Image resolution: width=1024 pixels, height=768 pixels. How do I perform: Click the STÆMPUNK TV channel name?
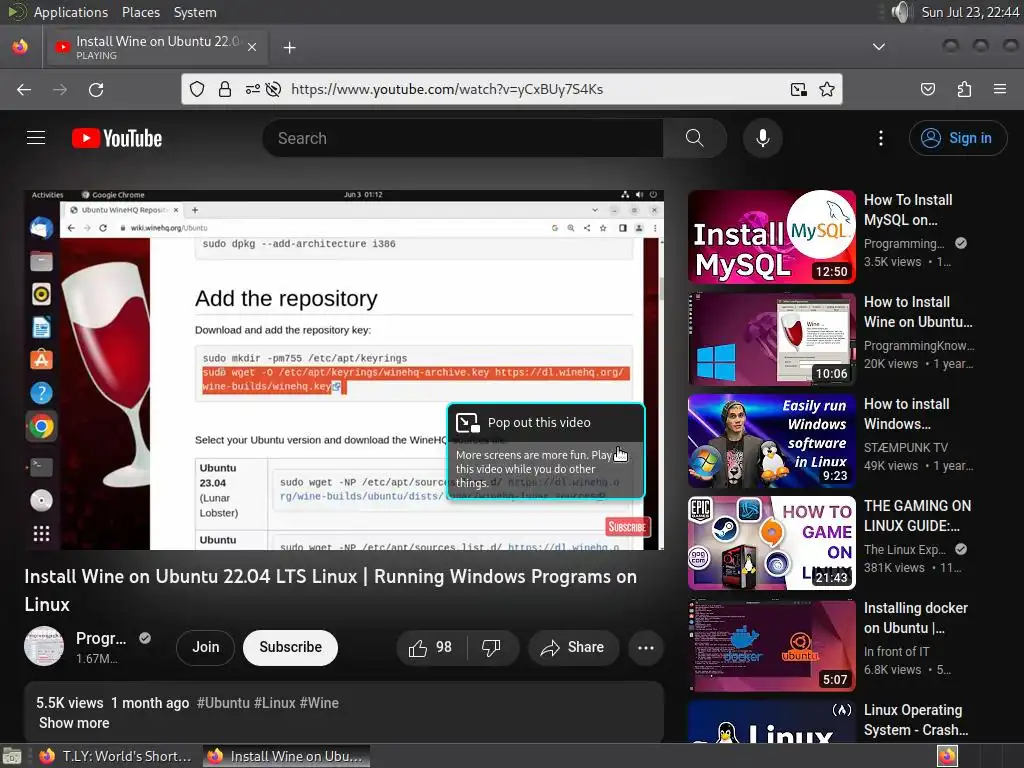906,447
